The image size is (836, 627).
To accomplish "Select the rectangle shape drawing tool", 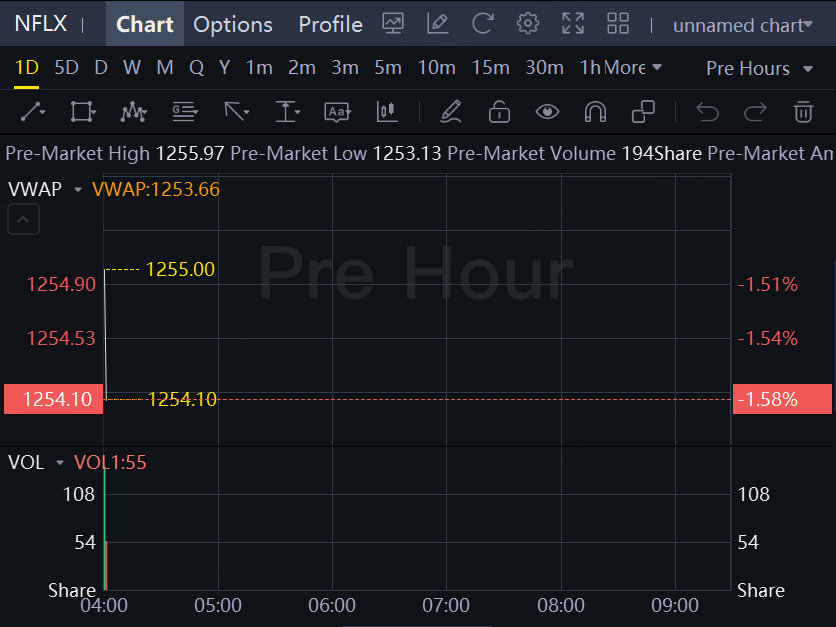I will (83, 112).
